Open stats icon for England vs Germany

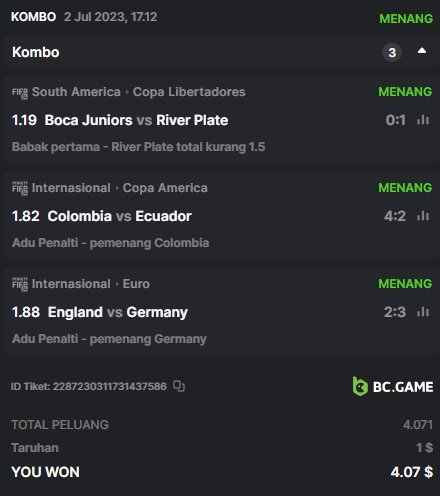(423, 312)
